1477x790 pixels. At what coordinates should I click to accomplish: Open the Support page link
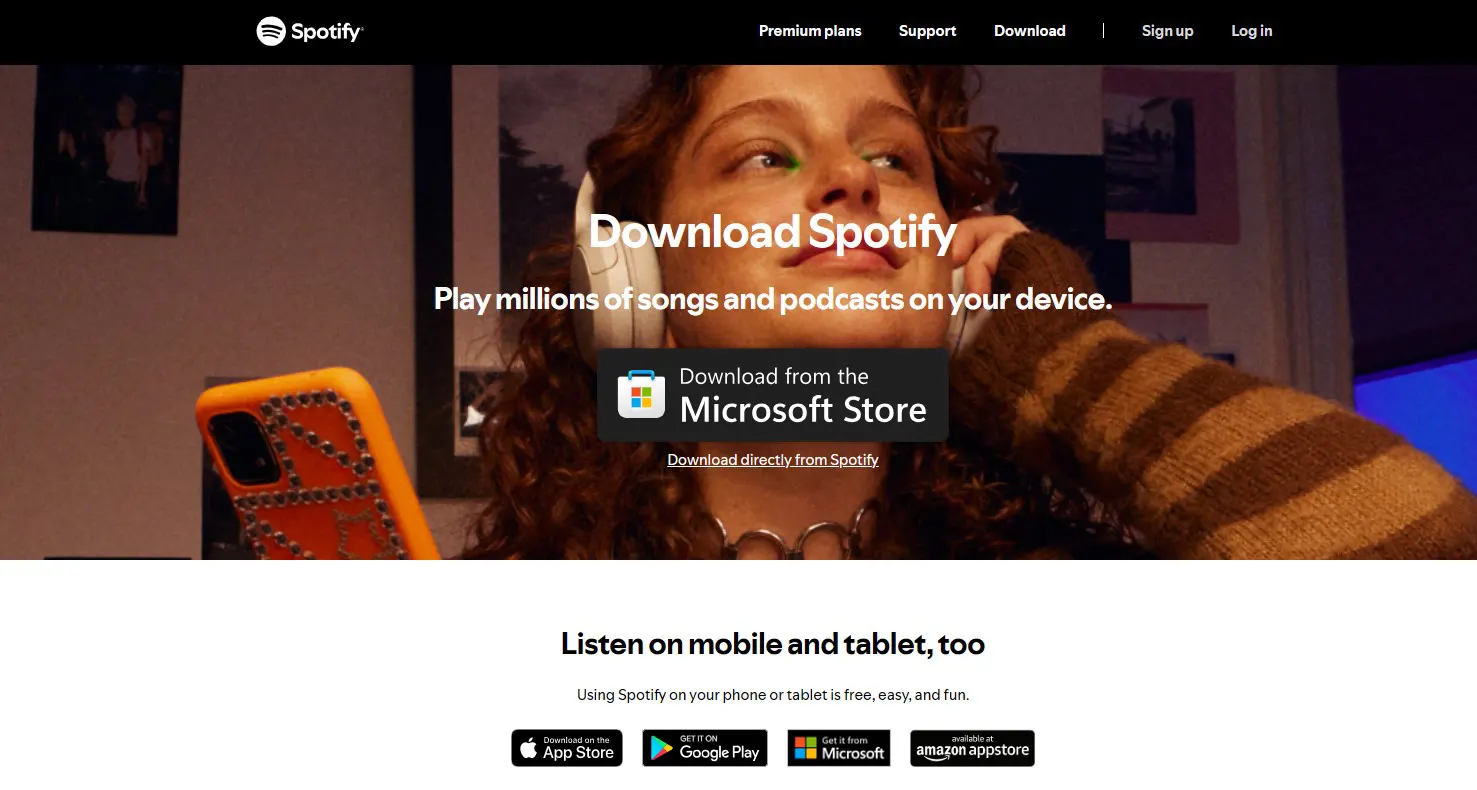[927, 31]
